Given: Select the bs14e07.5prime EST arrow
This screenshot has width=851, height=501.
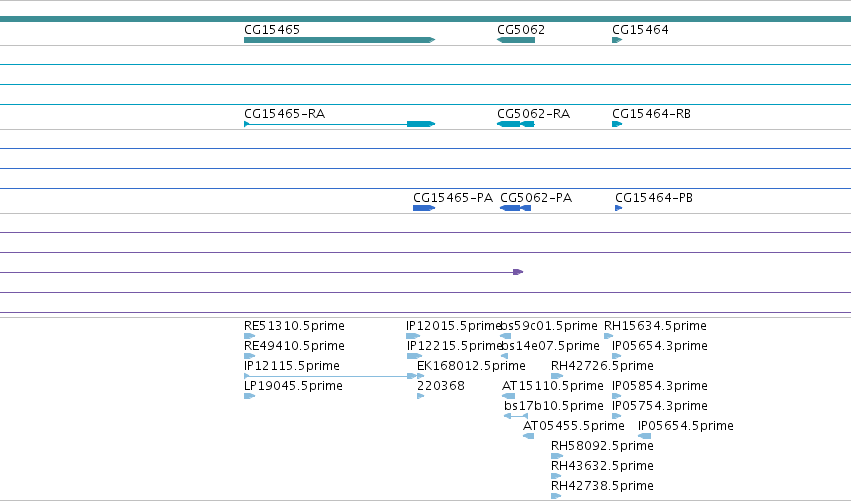Looking at the screenshot, I should click(504, 356).
